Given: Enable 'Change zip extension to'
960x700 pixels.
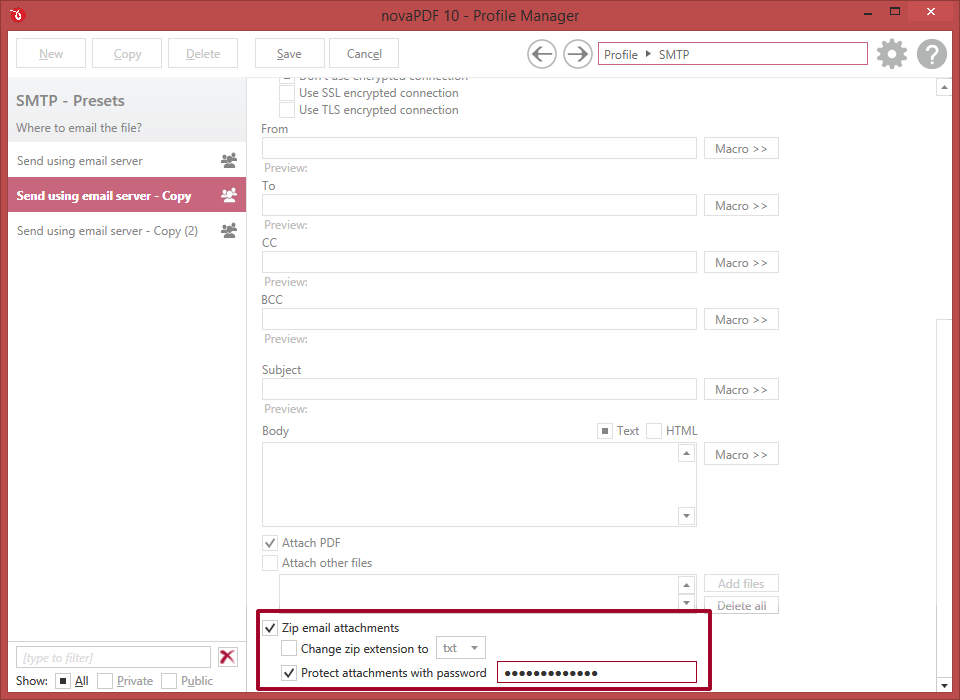Looking at the screenshot, I should click(x=288, y=648).
